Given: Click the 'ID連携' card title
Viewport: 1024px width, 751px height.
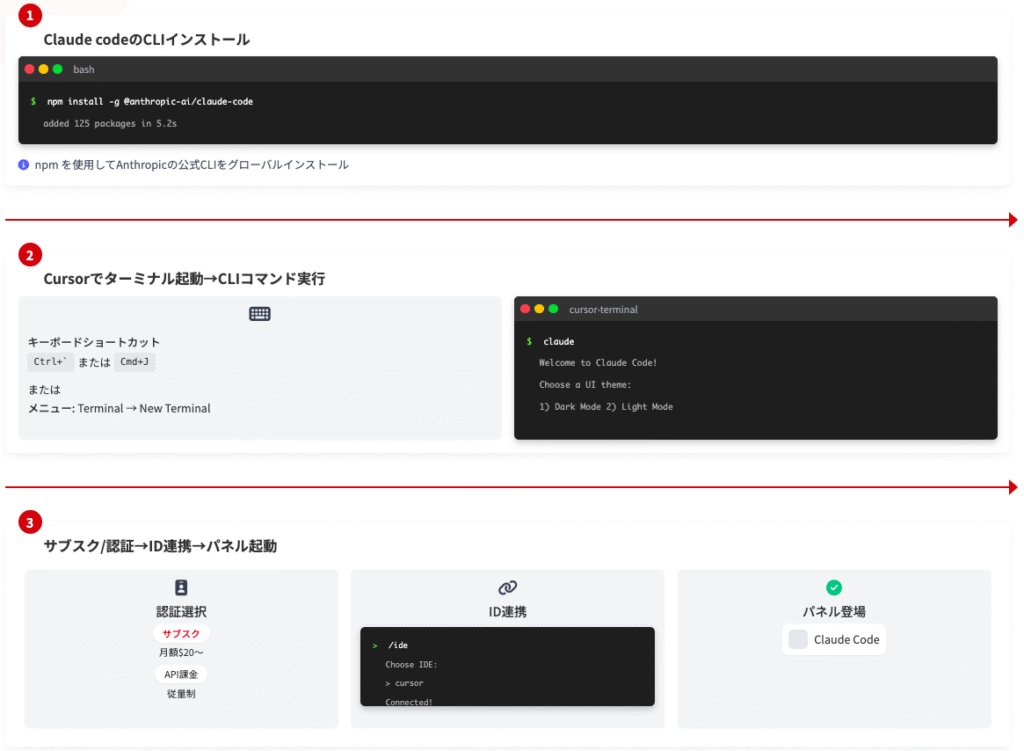Looking at the screenshot, I should [507, 612].
